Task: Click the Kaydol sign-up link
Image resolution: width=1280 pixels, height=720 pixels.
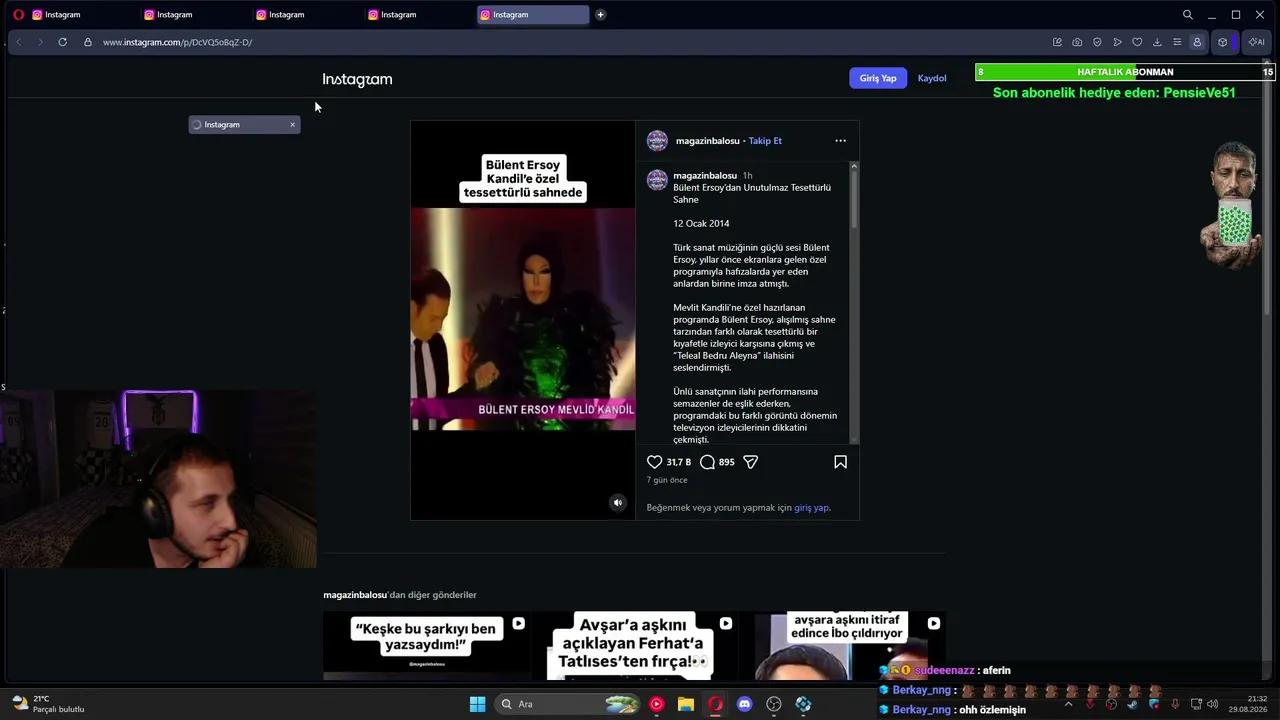Action: coord(932,78)
